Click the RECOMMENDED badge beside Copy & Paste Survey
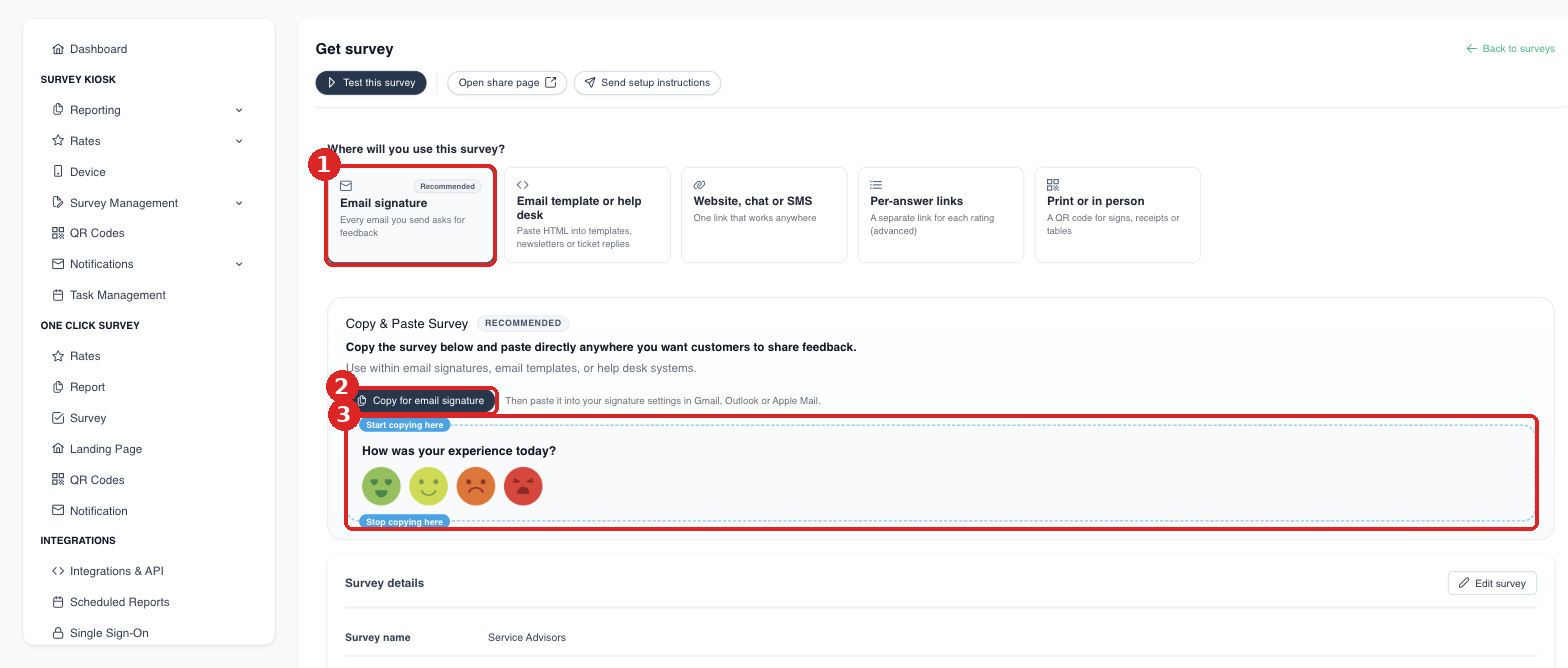This screenshot has width=1568, height=668. pyautogui.click(x=523, y=323)
